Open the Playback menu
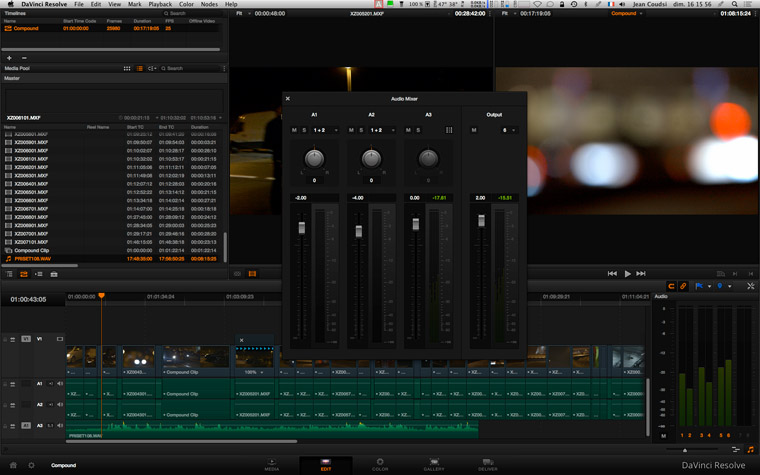 (160, 4)
